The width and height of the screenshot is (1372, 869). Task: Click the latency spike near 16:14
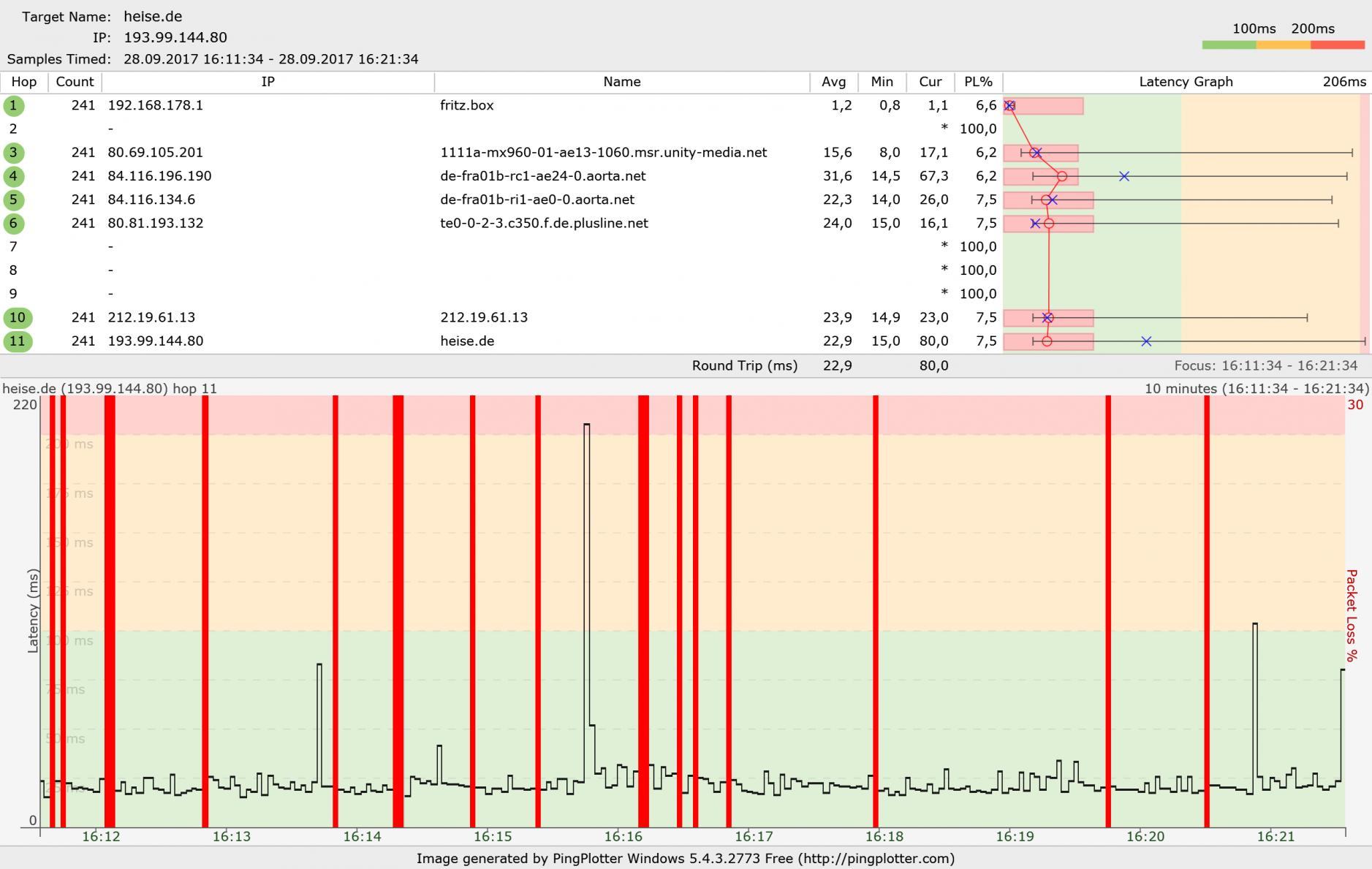pos(319,724)
